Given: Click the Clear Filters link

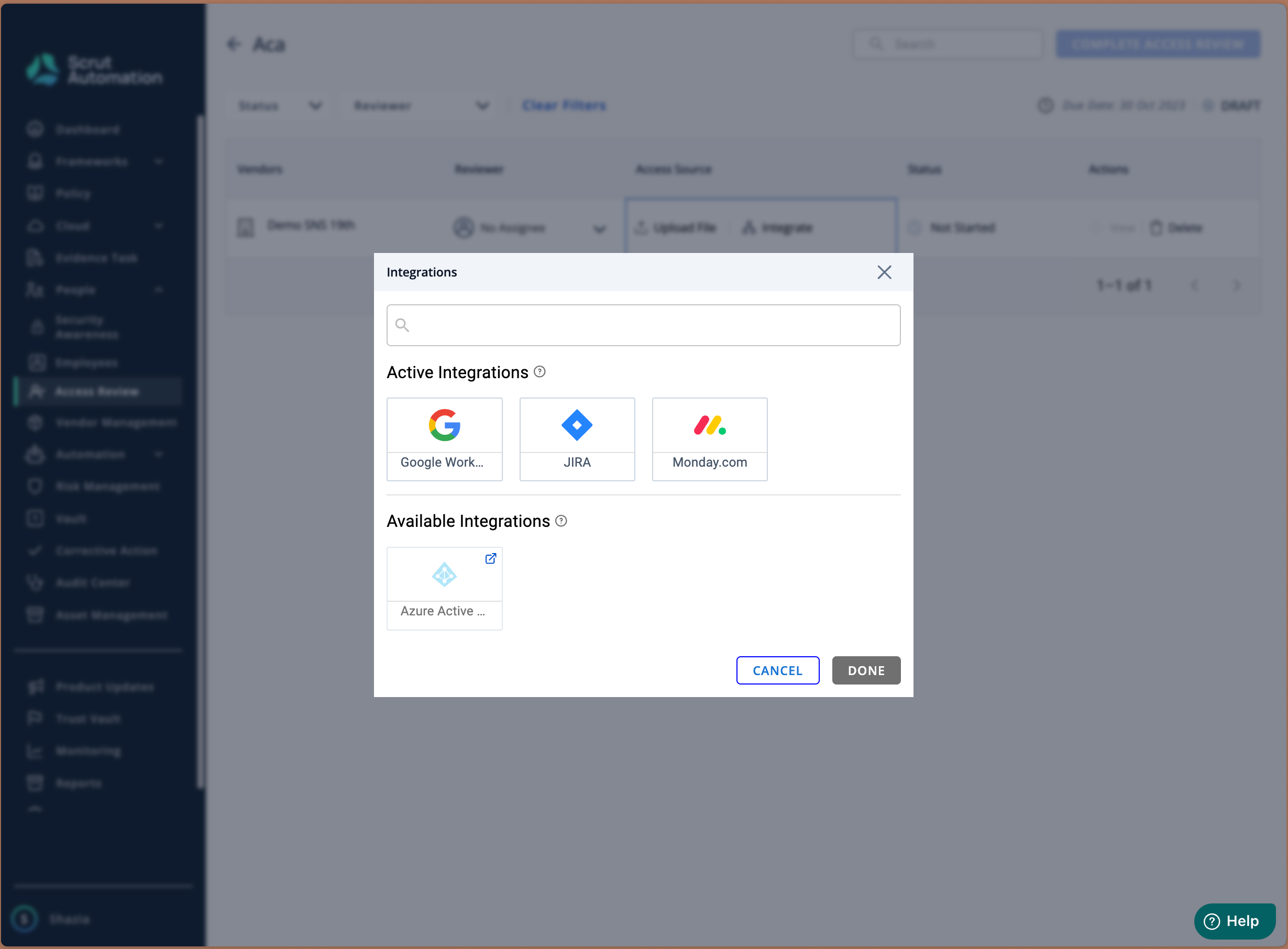Looking at the screenshot, I should tap(564, 106).
